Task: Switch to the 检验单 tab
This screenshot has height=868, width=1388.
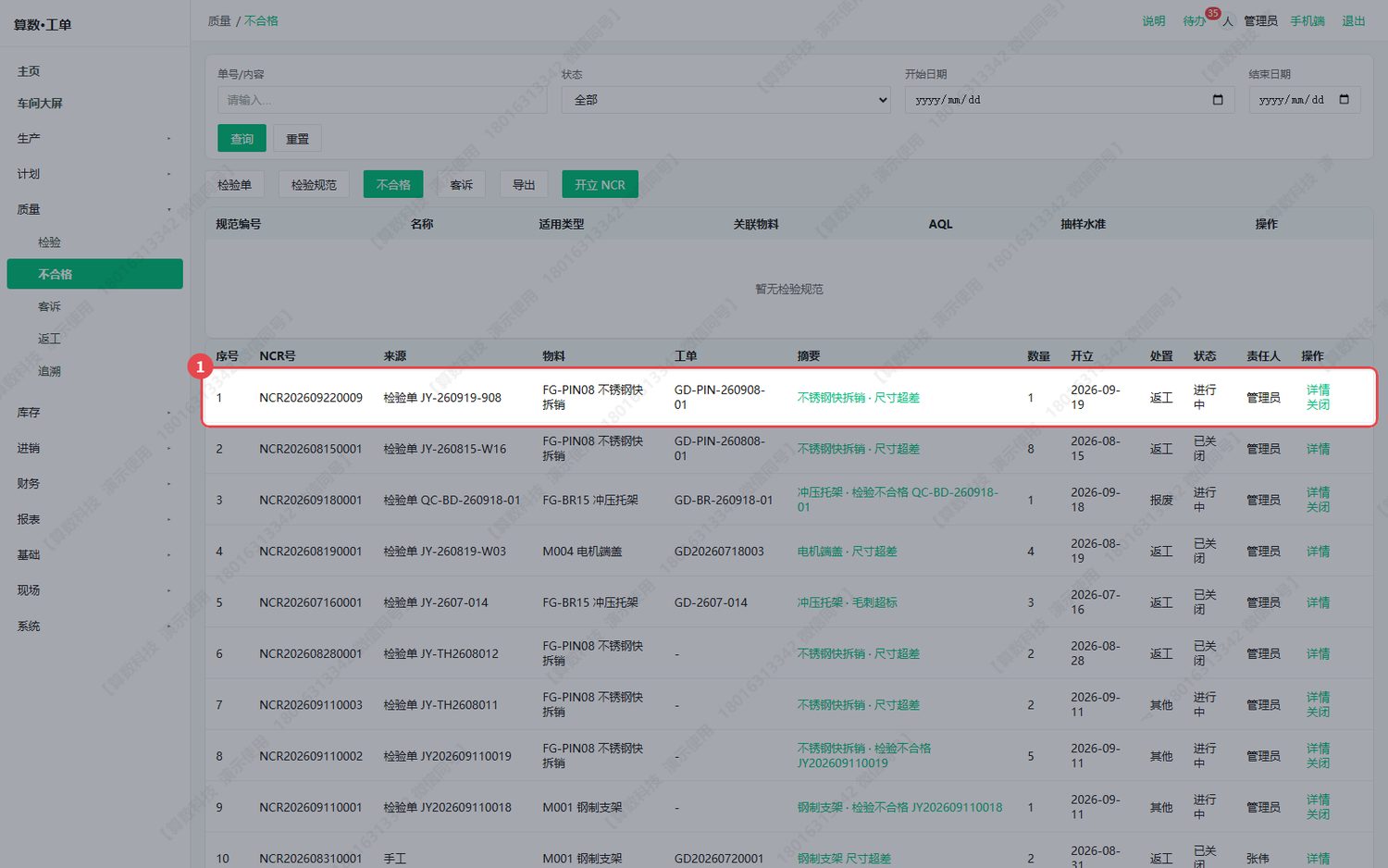Action: point(234,184)
